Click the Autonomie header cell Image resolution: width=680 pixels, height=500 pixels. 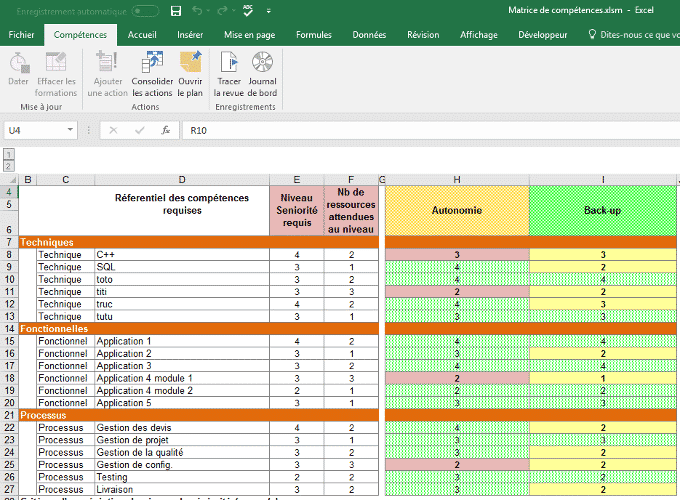457,211
